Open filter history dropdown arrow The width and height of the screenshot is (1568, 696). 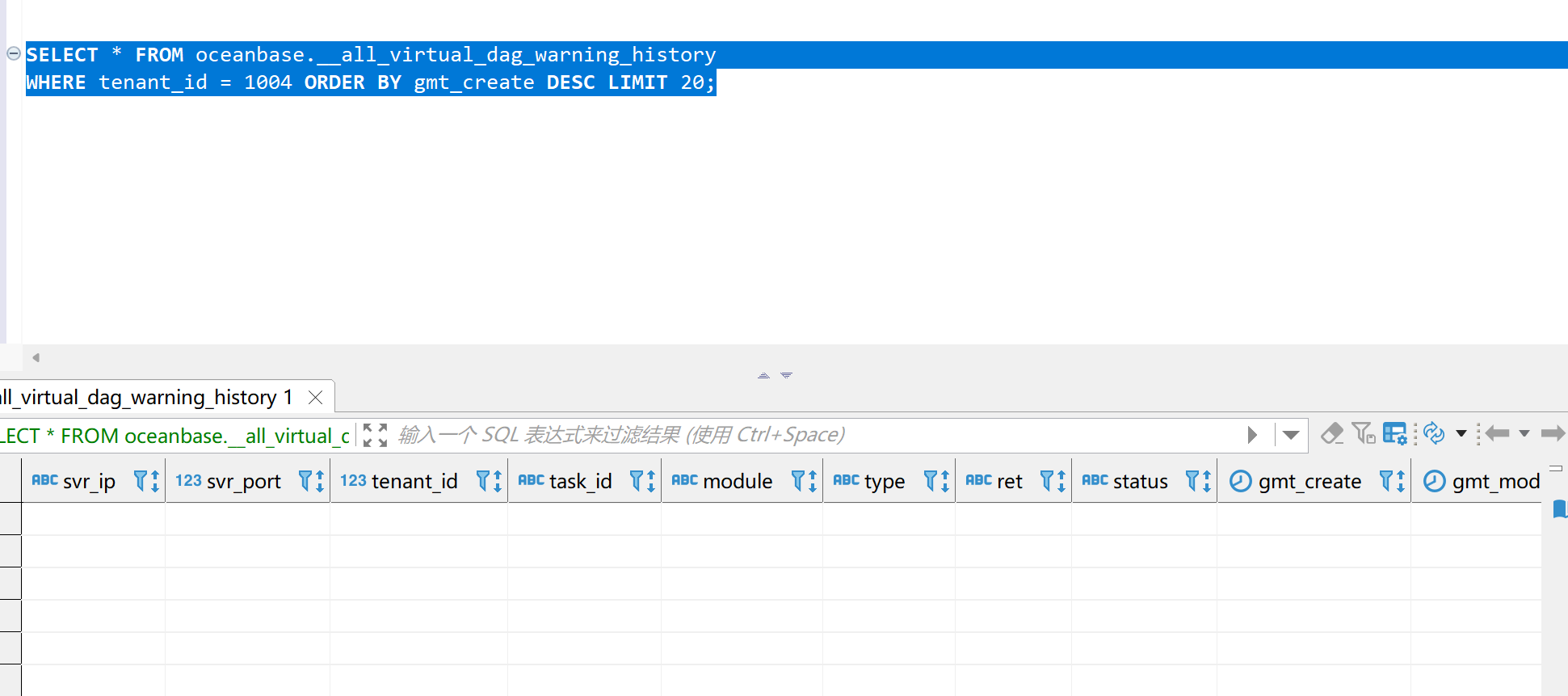pos(1291,435)
